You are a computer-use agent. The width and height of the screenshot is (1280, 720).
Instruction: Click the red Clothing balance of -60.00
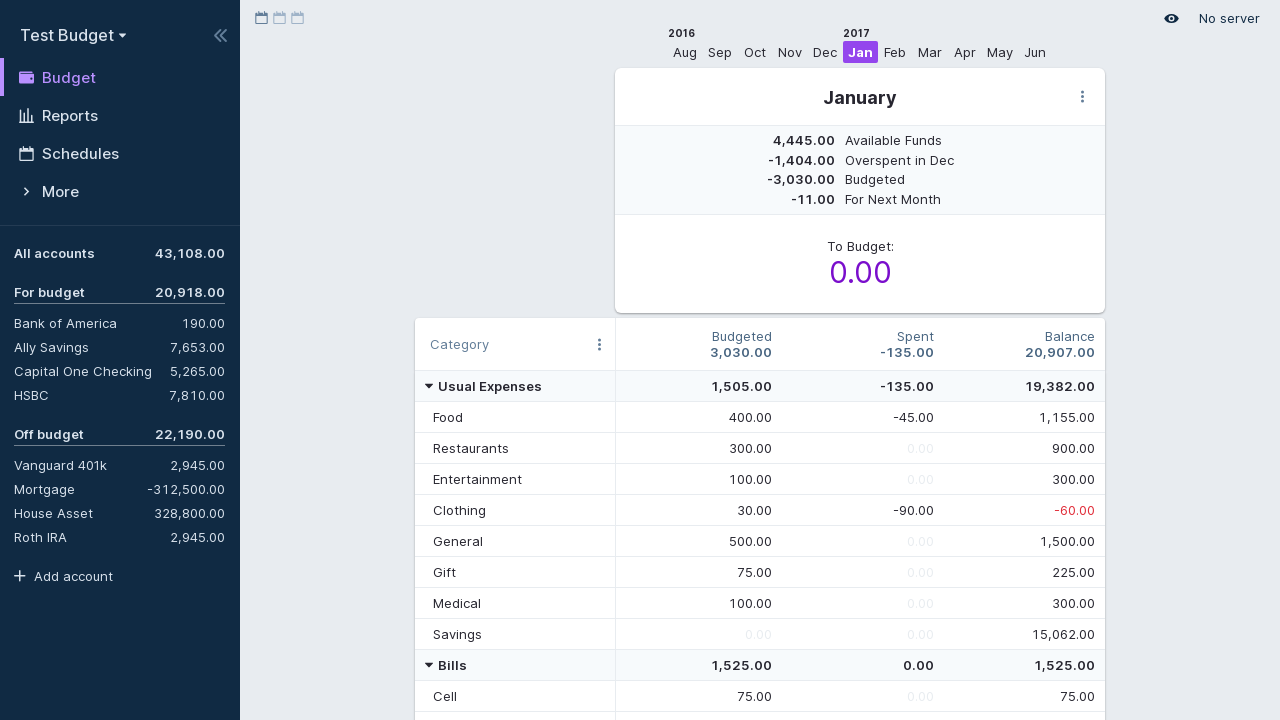tap(1073, 510)
